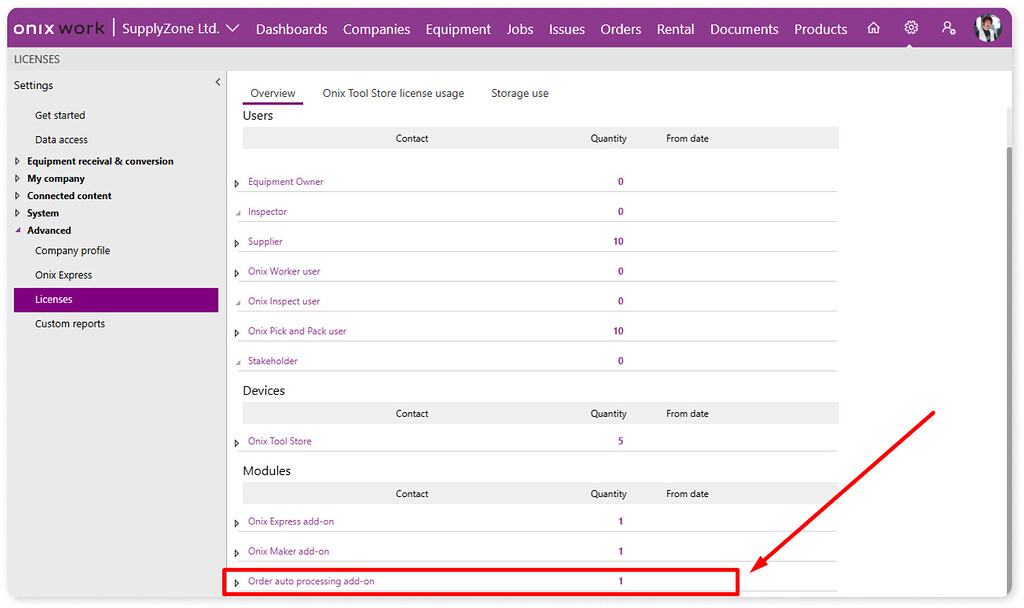The height and width of the screenshot is (608, 1024).
Task: Expand the Supplier license row
Action: pos(236,241)
